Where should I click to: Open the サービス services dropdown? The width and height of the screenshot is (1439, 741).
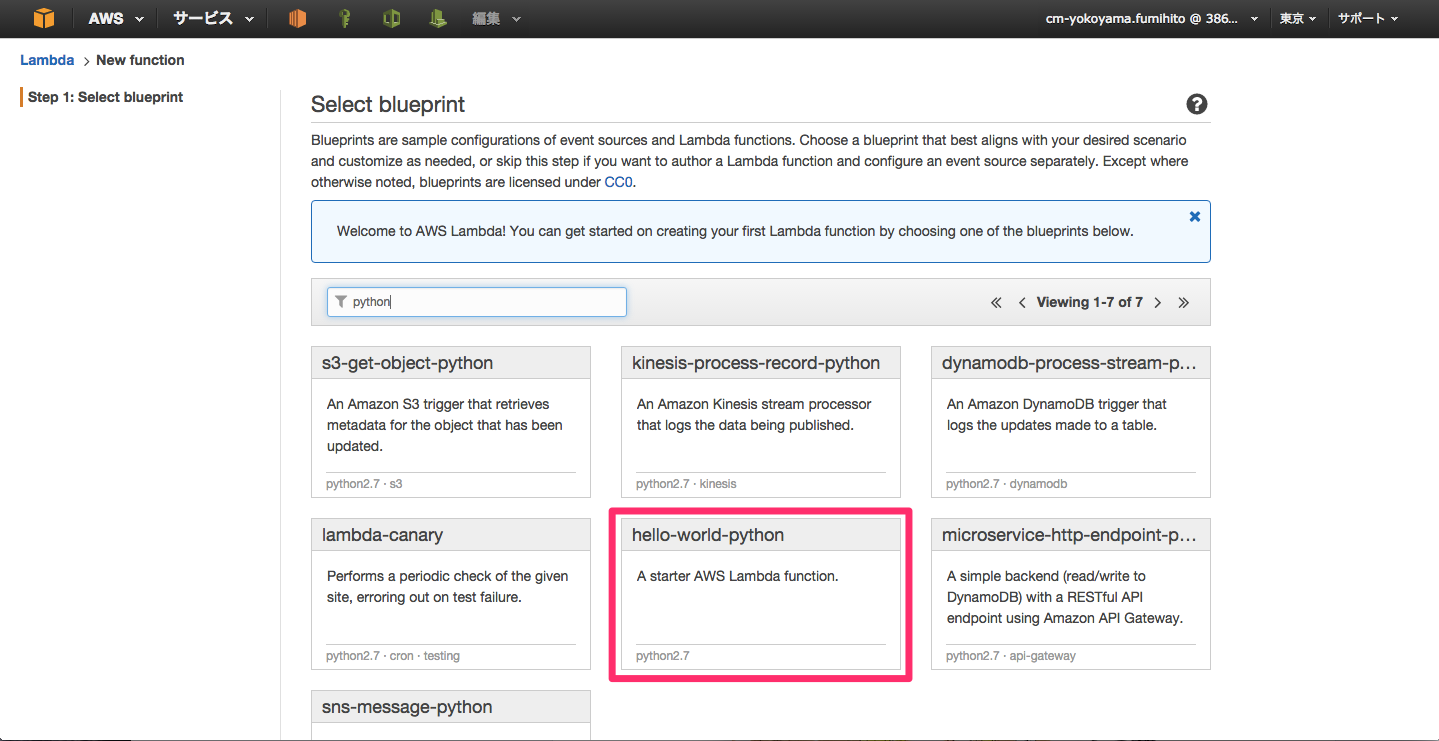[x=213, y=19]
